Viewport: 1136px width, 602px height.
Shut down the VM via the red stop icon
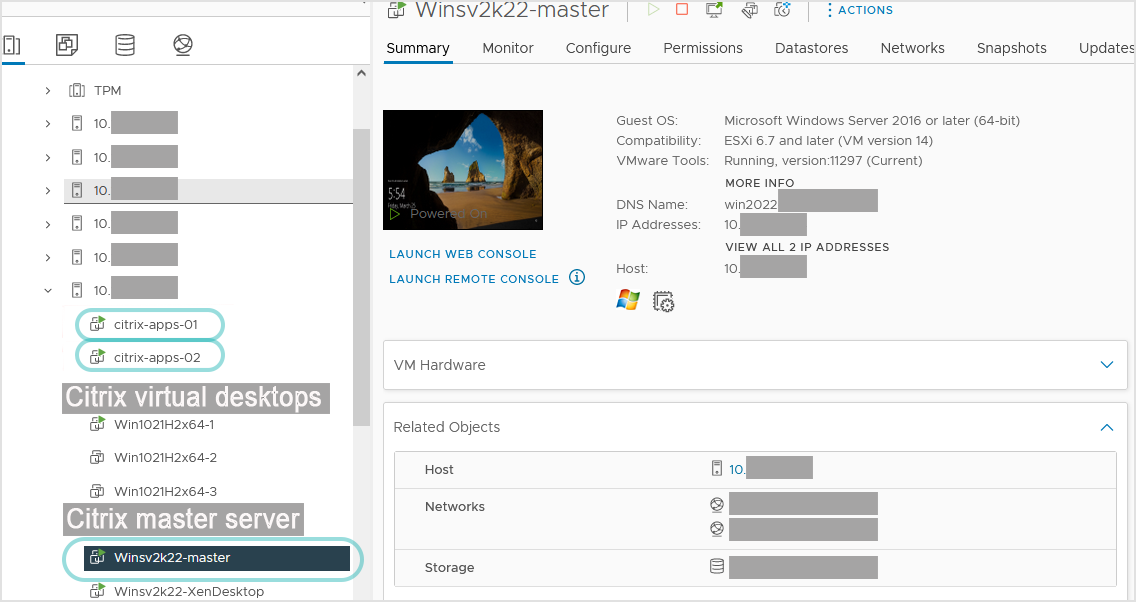682,10
